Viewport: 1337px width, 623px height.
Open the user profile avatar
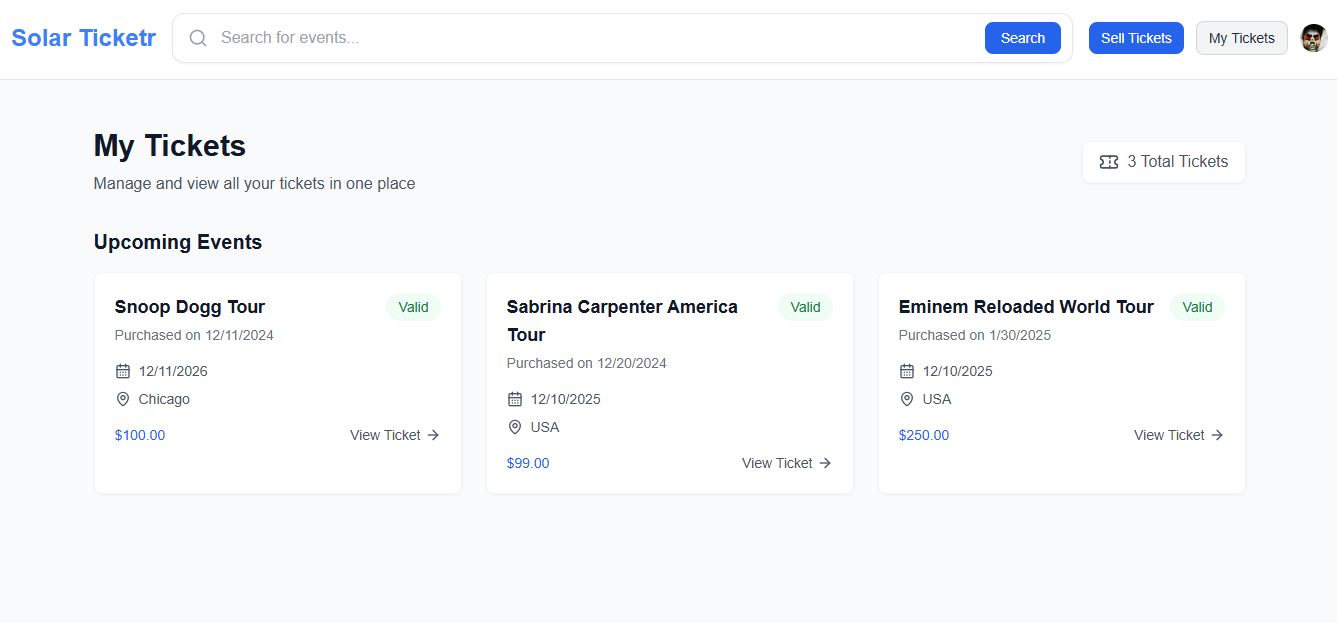[1313, 38]
